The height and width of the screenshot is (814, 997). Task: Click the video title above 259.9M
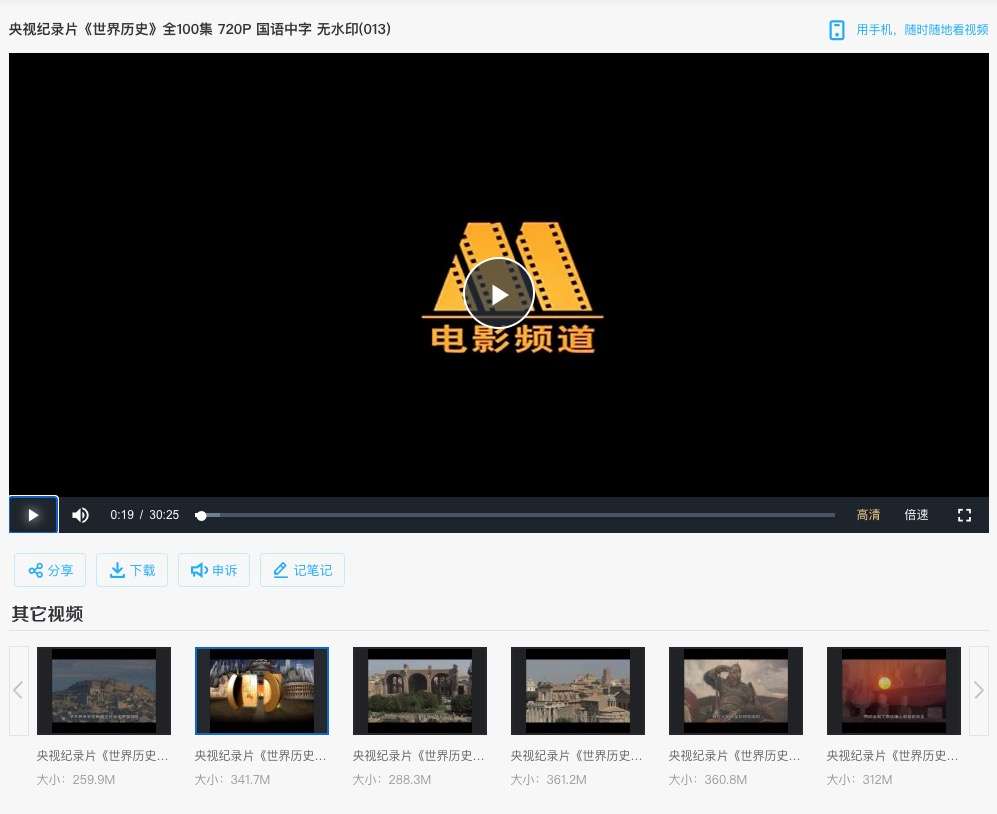[102, 755]
